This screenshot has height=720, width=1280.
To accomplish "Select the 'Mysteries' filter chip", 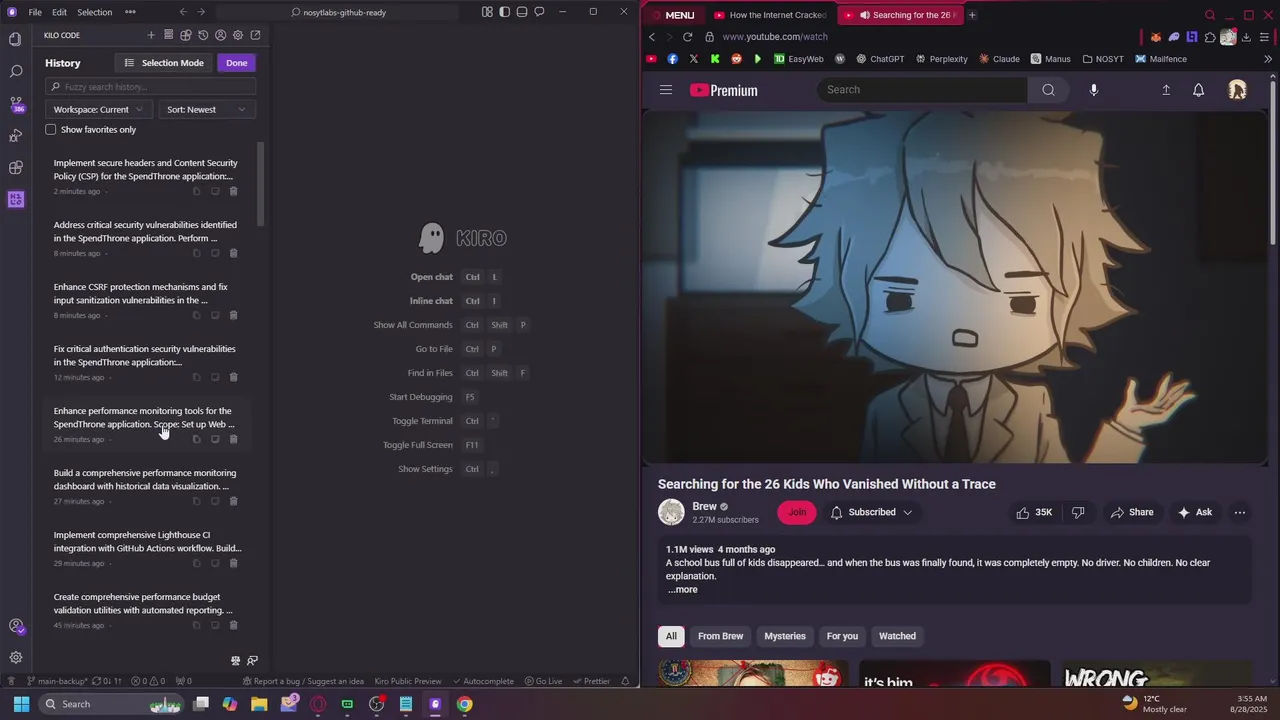I will [x=785, y=636].
